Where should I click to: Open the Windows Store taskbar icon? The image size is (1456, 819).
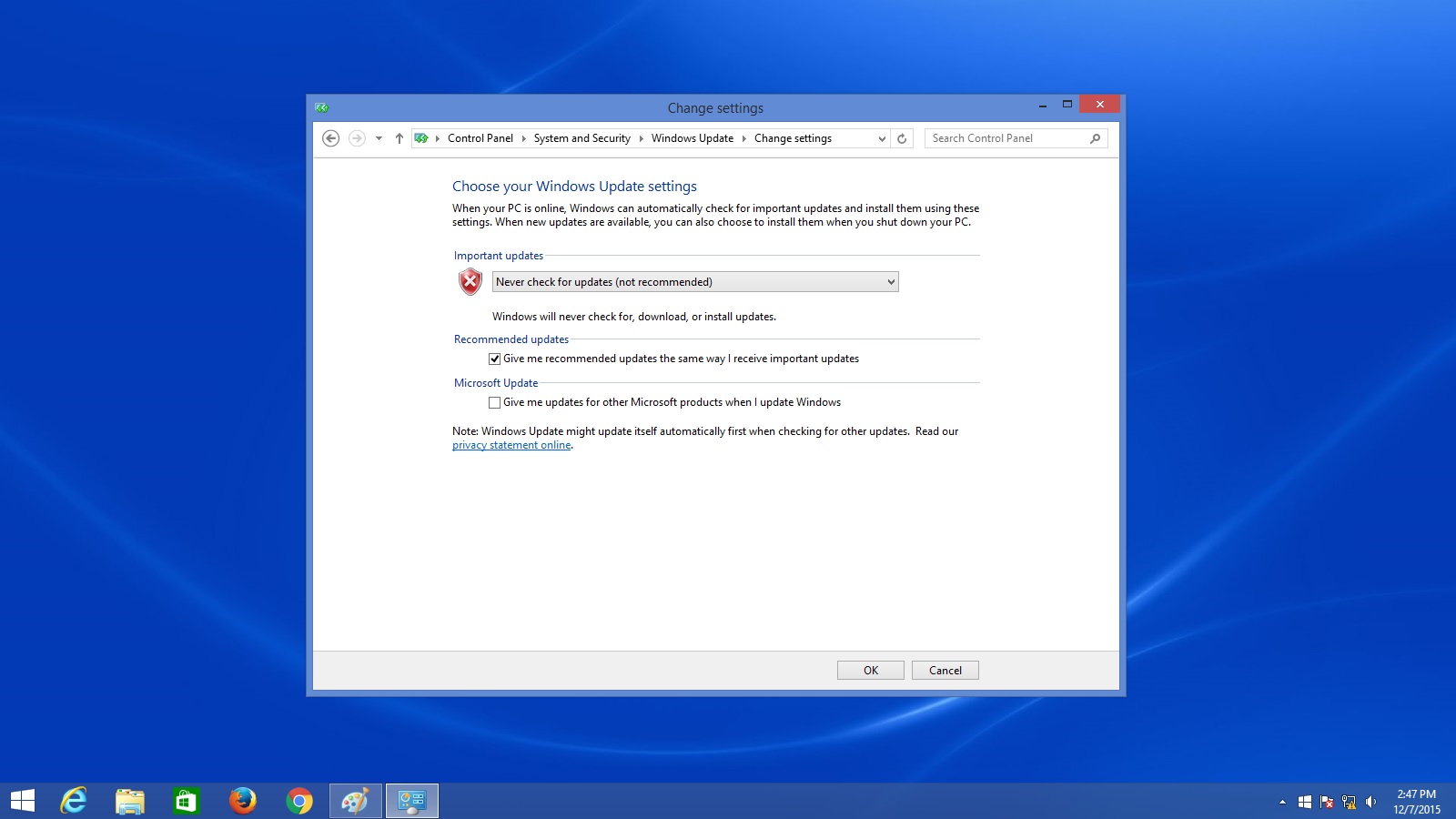(x=187, y=801)
